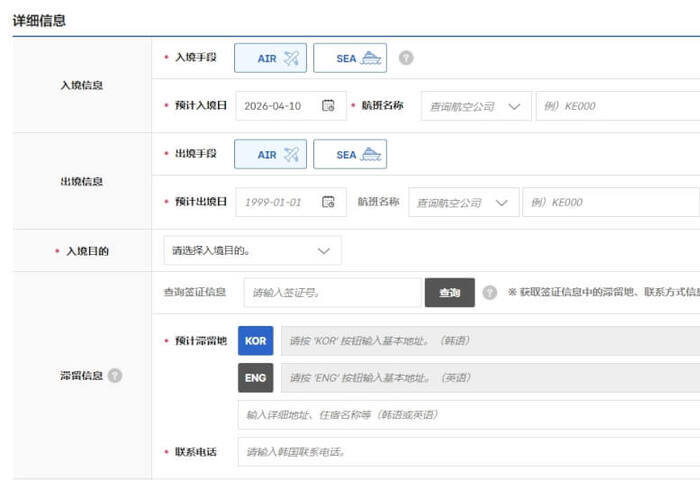The image size is (700, 480).
Task: Focus the detailed address input field
Action: click(x=469, y=415)
